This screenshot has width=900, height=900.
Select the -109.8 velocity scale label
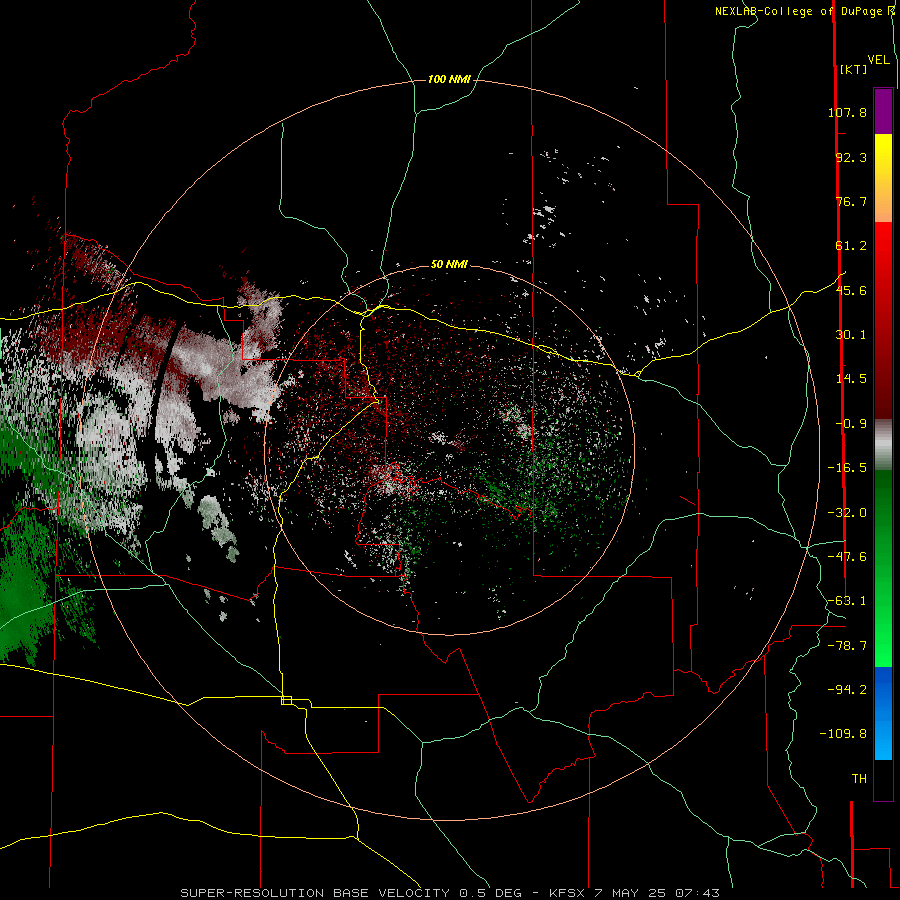[843, 734]
